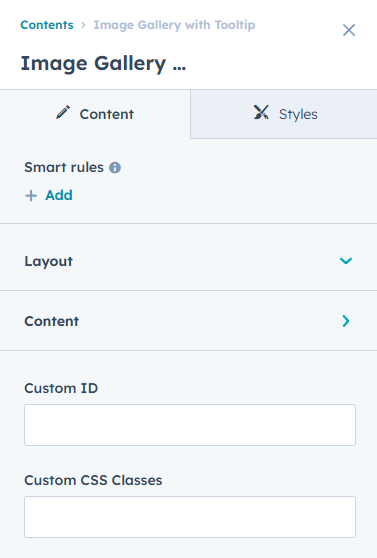
Task: Focus the Custom CSS Classes field
Action: click(x=190, y=517)
